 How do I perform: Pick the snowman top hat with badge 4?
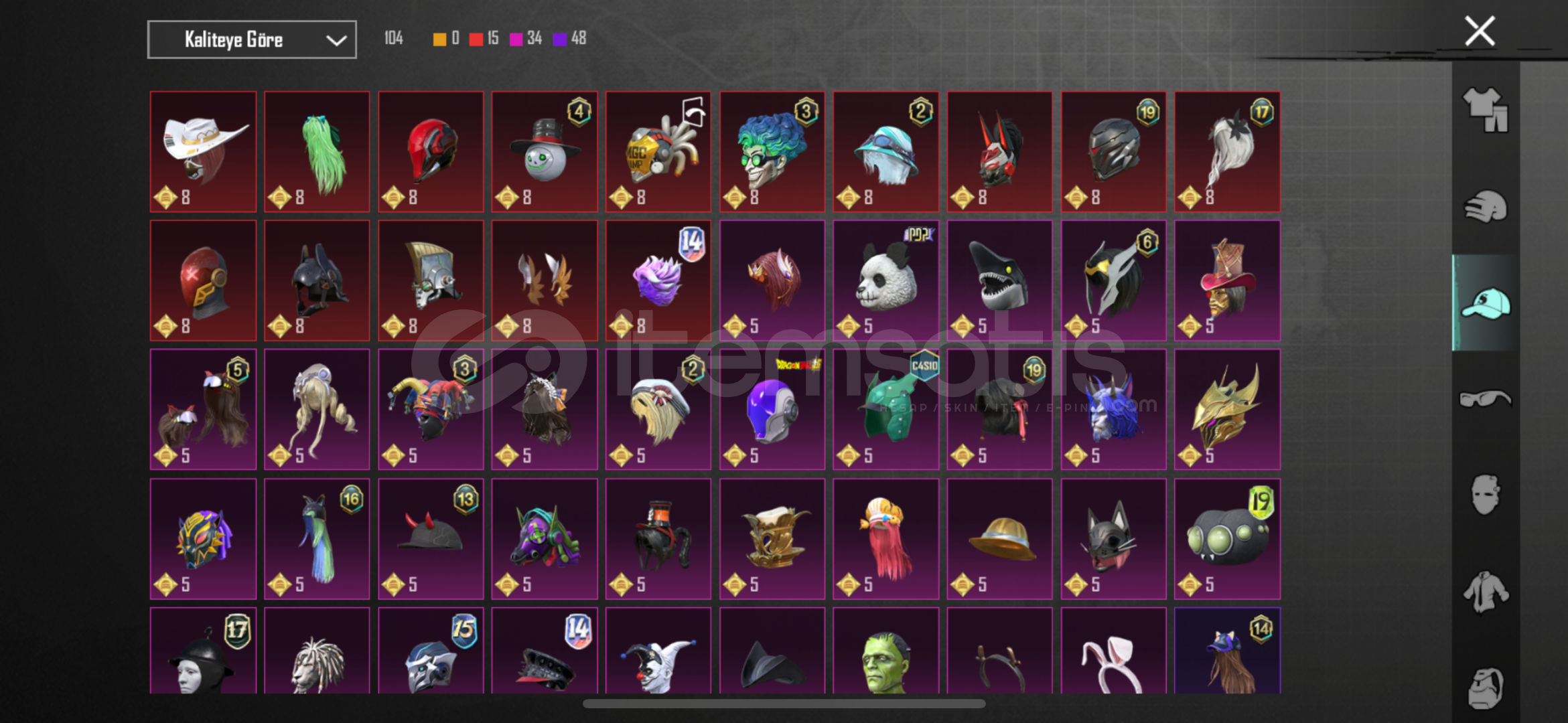tap(545, 152)
